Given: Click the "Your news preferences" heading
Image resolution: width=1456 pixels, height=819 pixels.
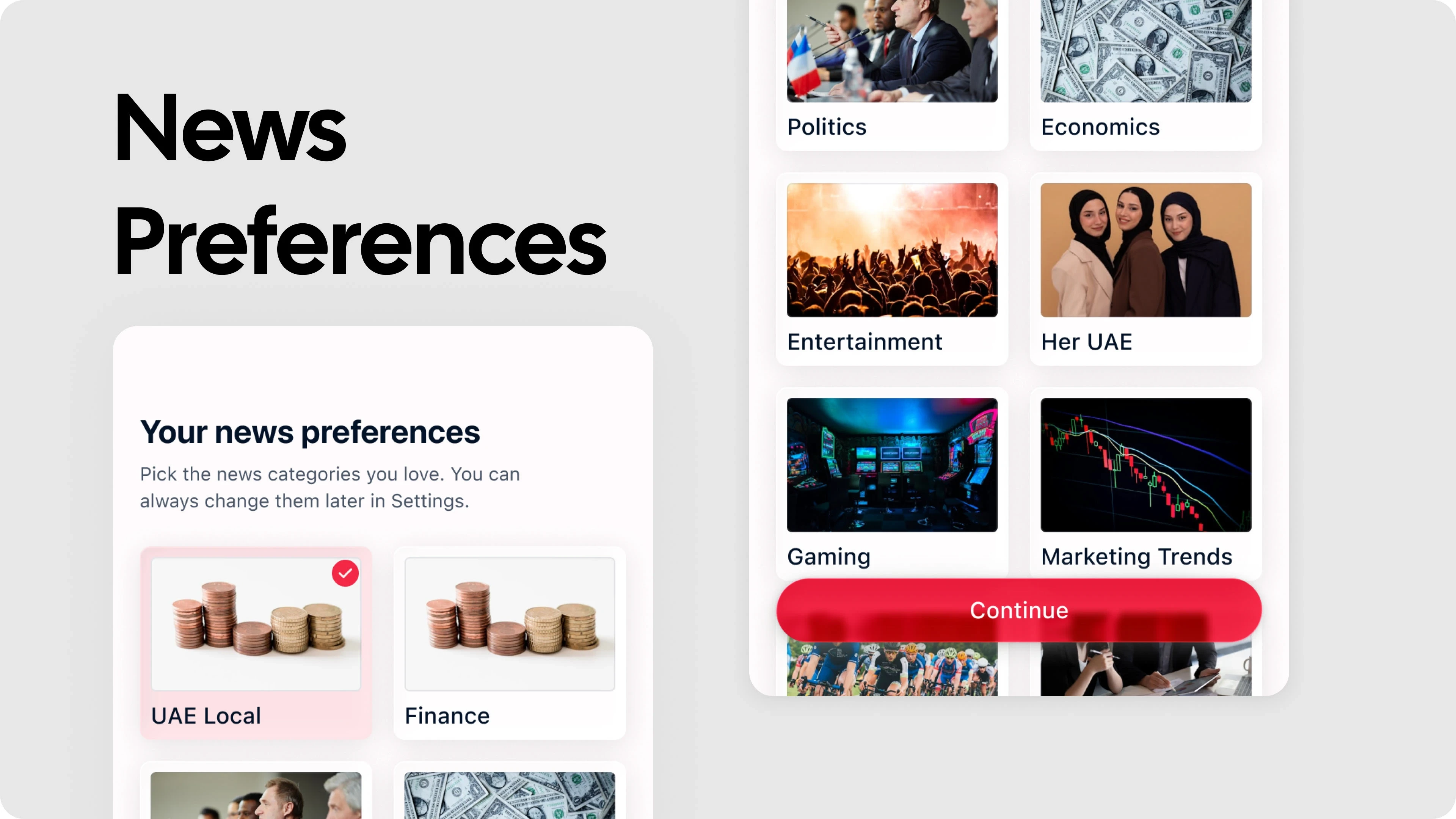Looking at the screenshot, I should click(310, 432).
